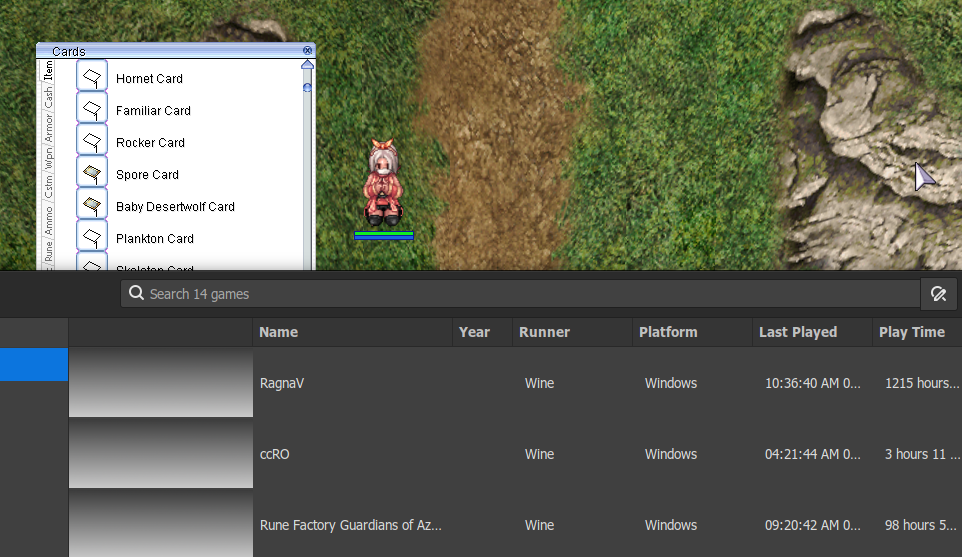962x557 pixels.
Task: Click the 3 hours 11 play time cell
Action: (x=922, y=455)
